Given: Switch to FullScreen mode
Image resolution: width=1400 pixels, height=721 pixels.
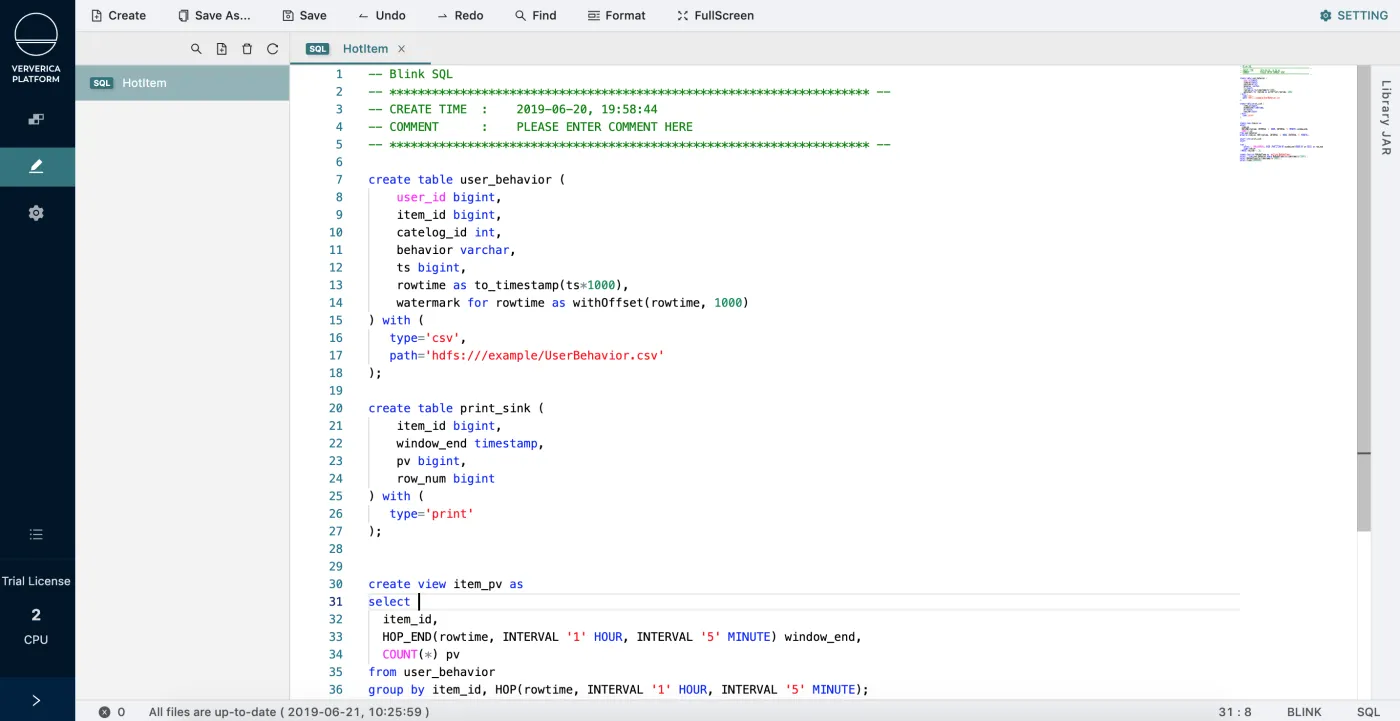Looking at the screenshot, I should [715, 15].
